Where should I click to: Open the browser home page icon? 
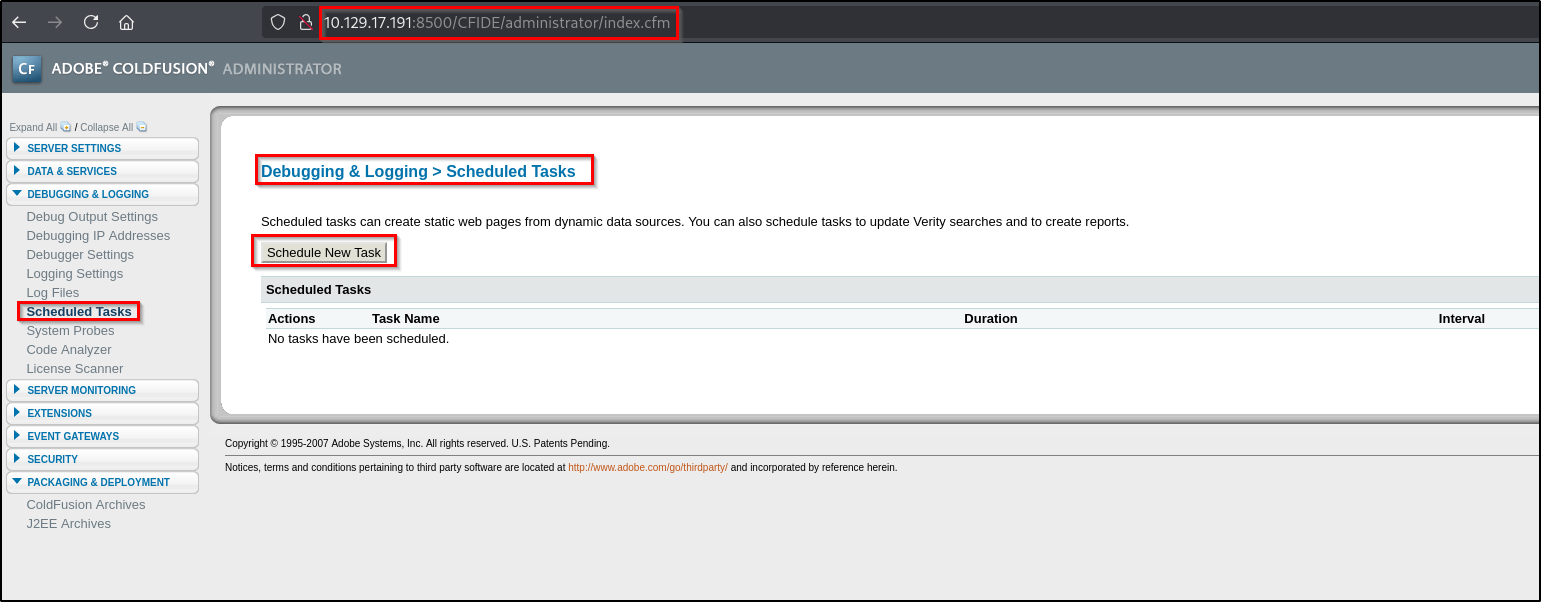coord(125,21)
